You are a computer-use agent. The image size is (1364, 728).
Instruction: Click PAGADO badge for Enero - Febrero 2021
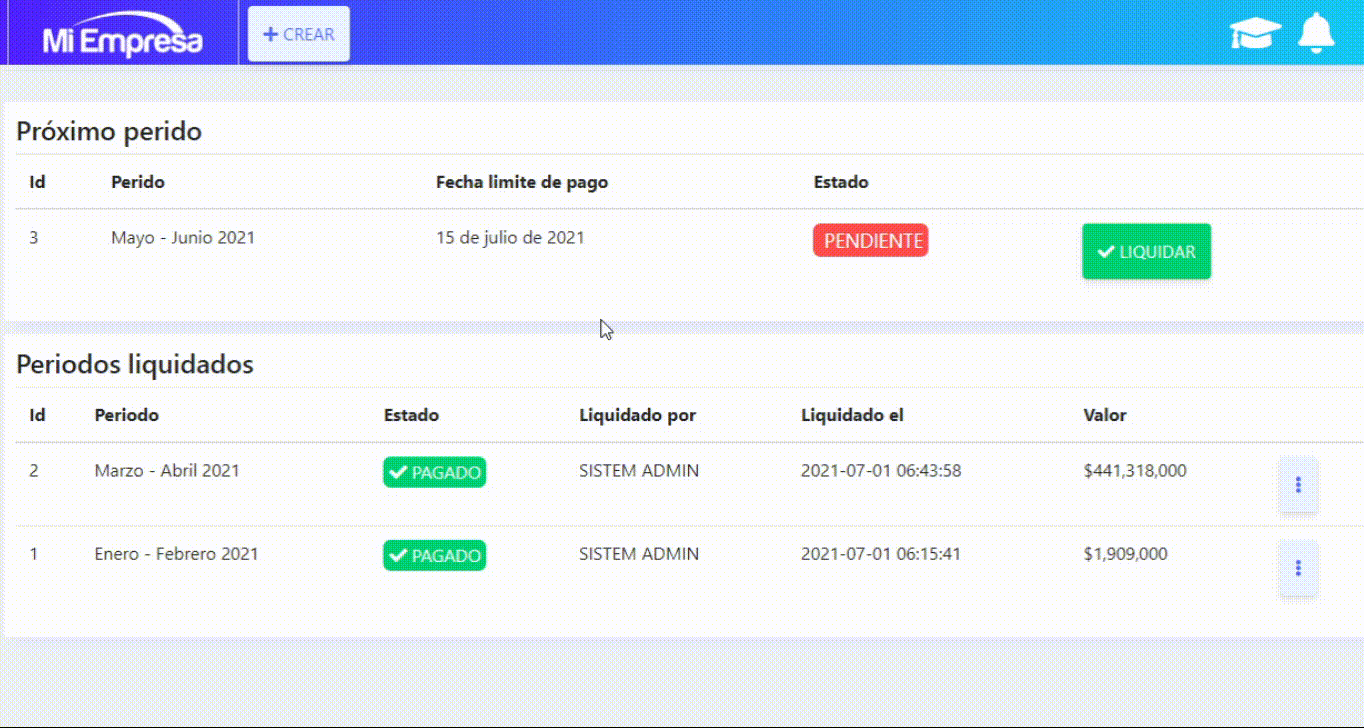point(434,556)
